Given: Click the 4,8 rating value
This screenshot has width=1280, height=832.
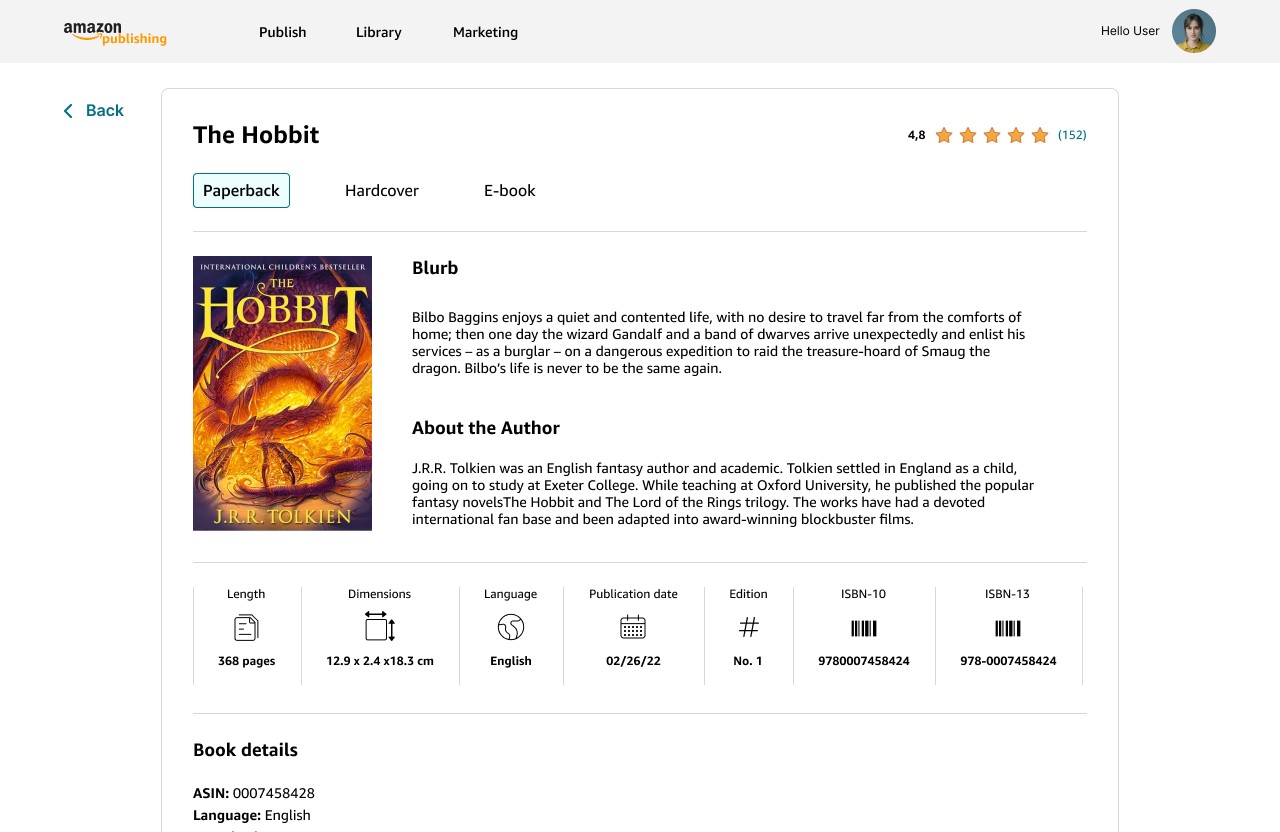Looking at the screenshot, I should [916, 135].
